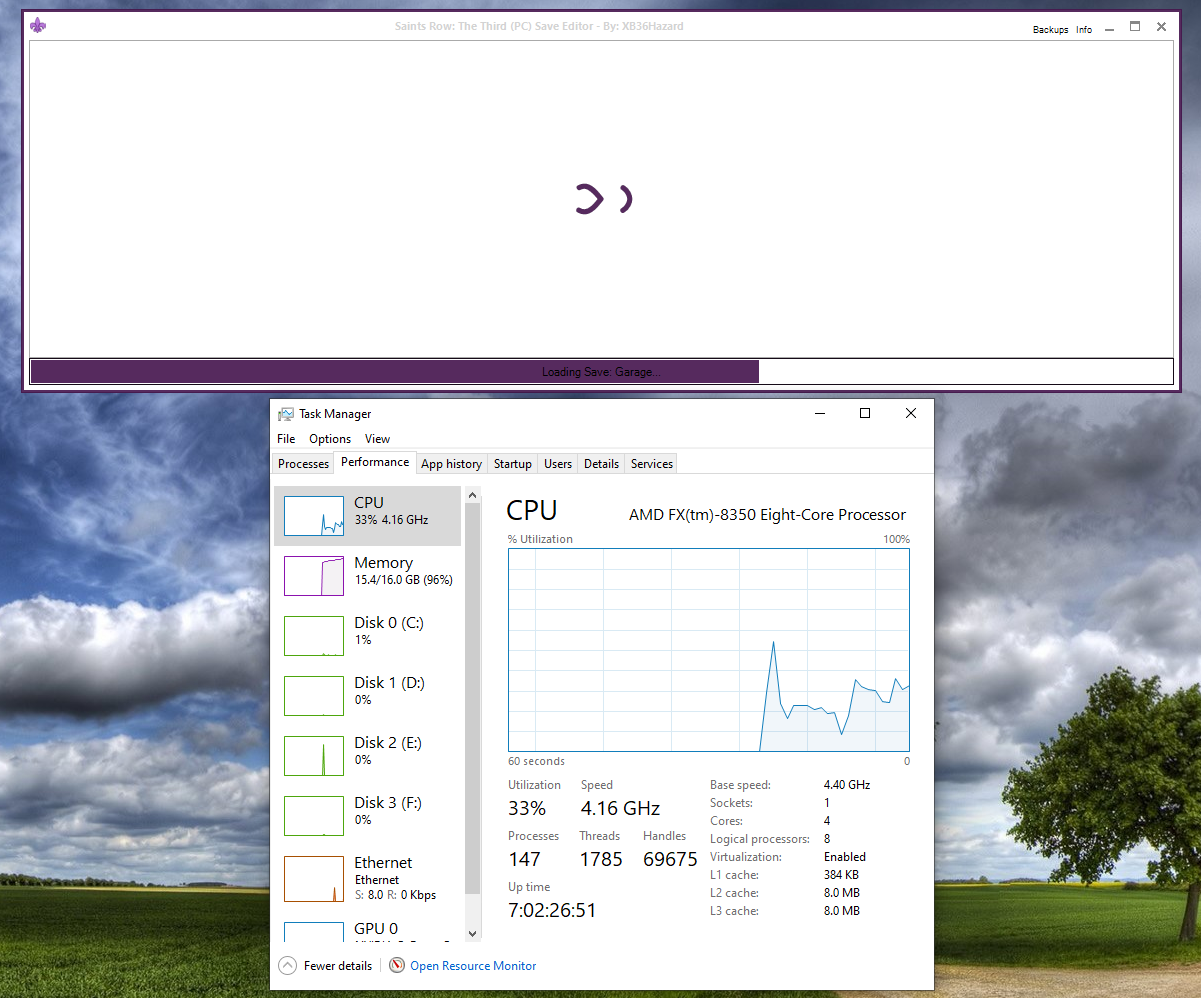Click the Processes count 147
Viewport: 1201px width, 998px height.
(524, 859)
